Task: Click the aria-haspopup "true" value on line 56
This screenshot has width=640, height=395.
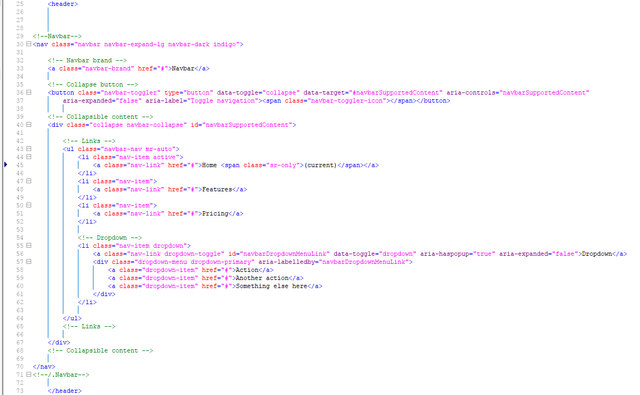Action: point(484,254)
